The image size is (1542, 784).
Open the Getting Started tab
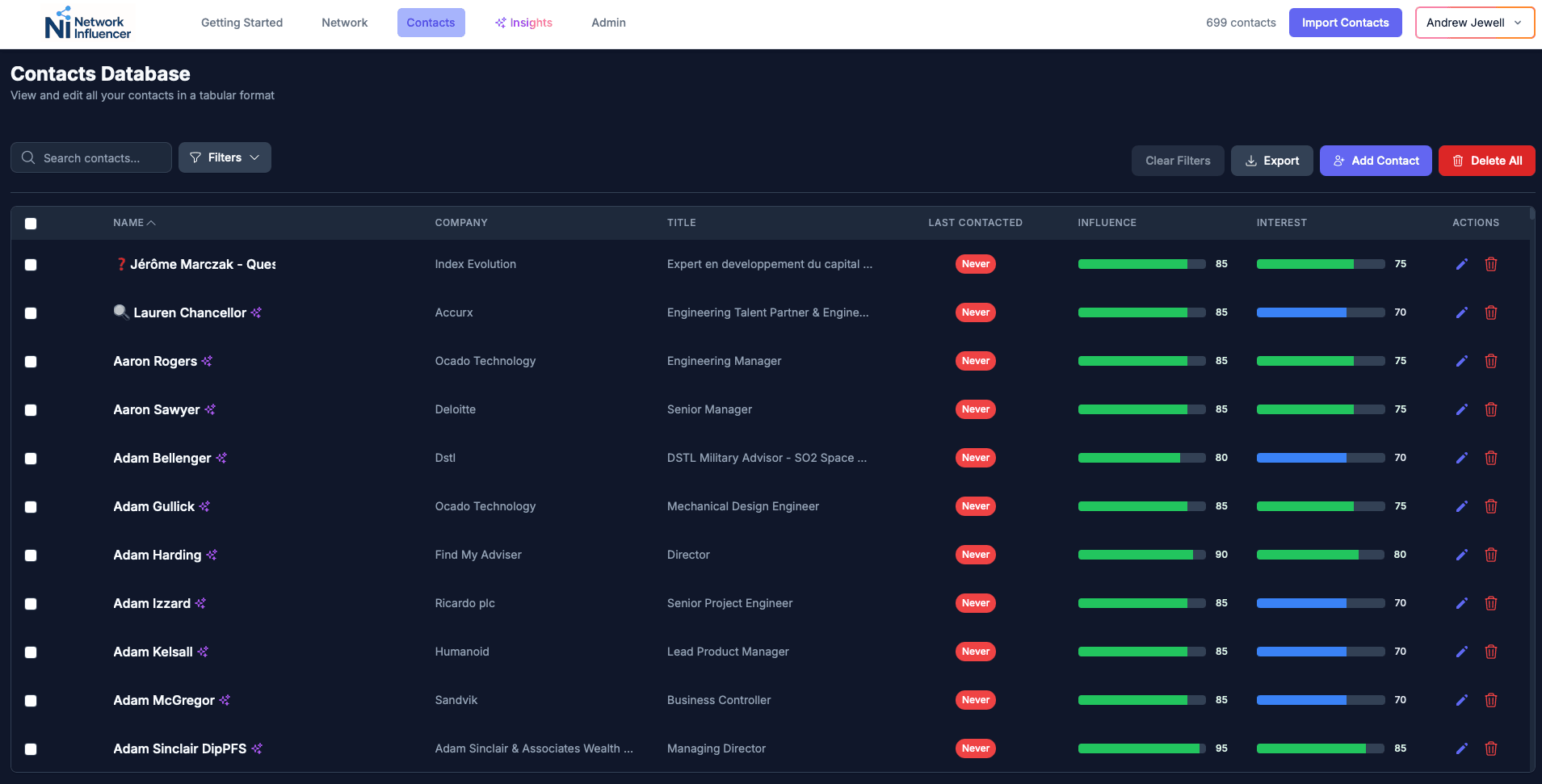pos(242,23)
